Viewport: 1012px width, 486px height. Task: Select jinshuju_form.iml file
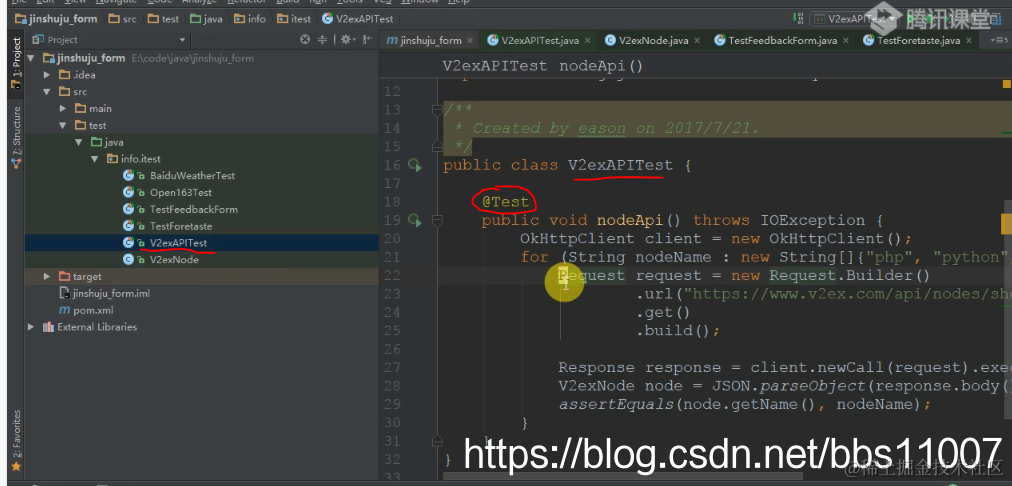pyautogui.click(x=111, y=293)
